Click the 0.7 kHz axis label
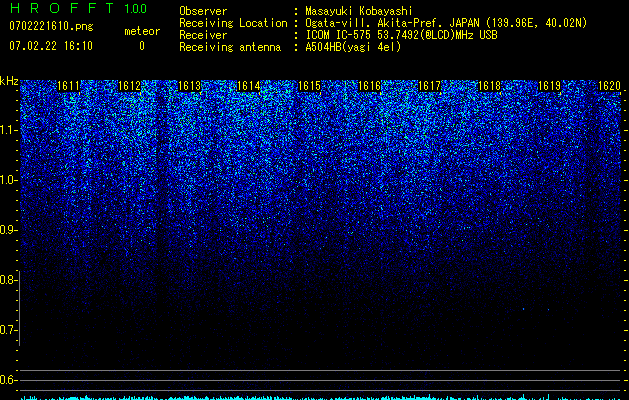 coord(7,330)
